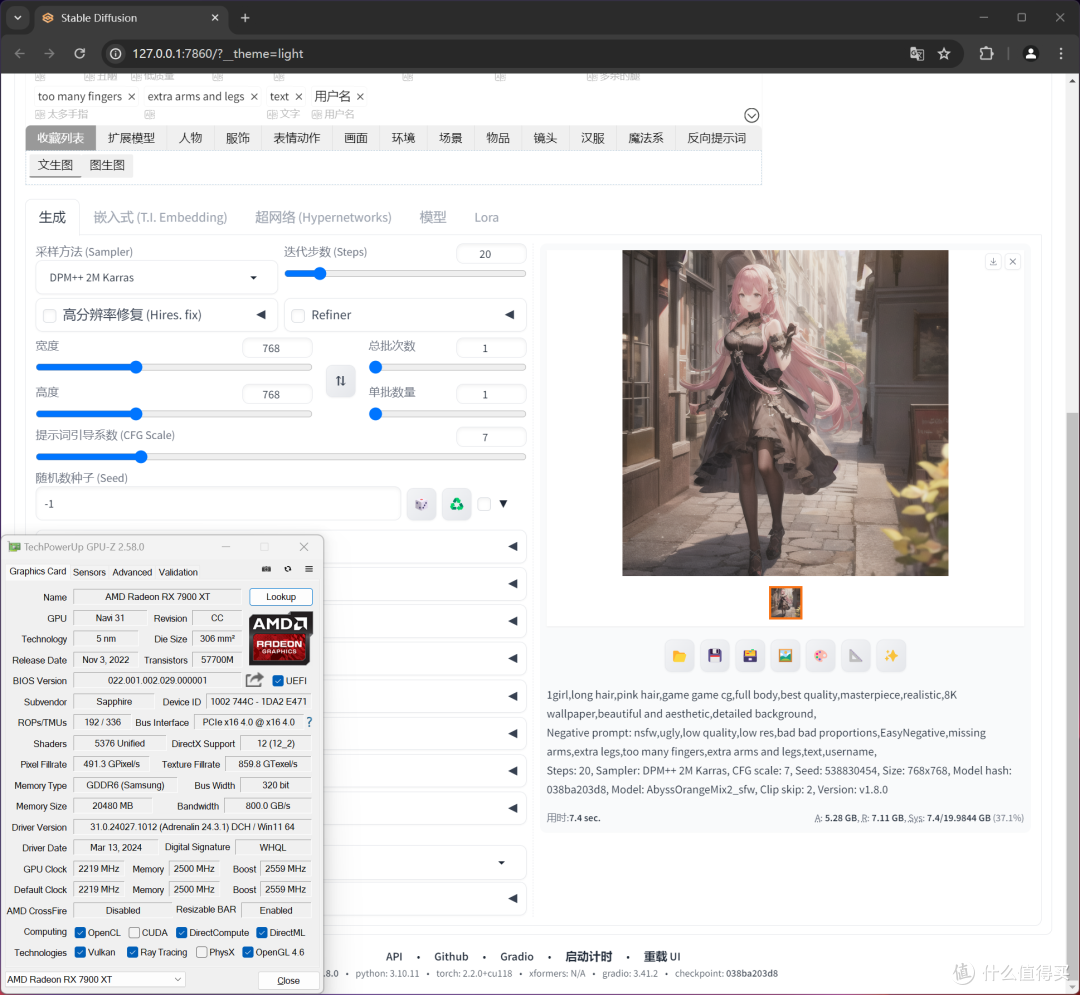Viewport: 1080px width, 995px height.
Task: Toggle the CUDA checkbox in GPU-Z
Action: point(134,932)
